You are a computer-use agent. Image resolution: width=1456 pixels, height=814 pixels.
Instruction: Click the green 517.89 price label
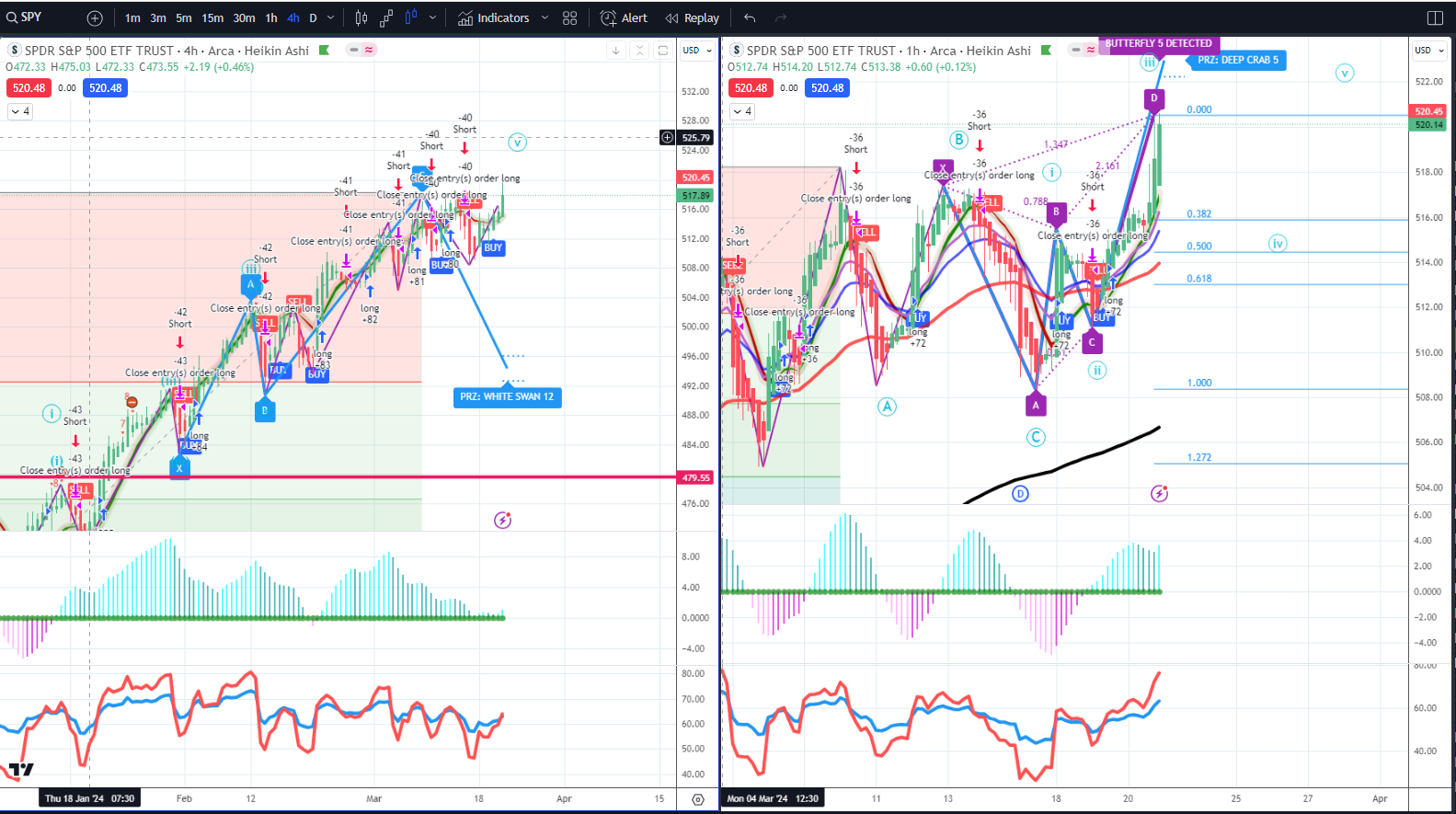coord(695,196)
